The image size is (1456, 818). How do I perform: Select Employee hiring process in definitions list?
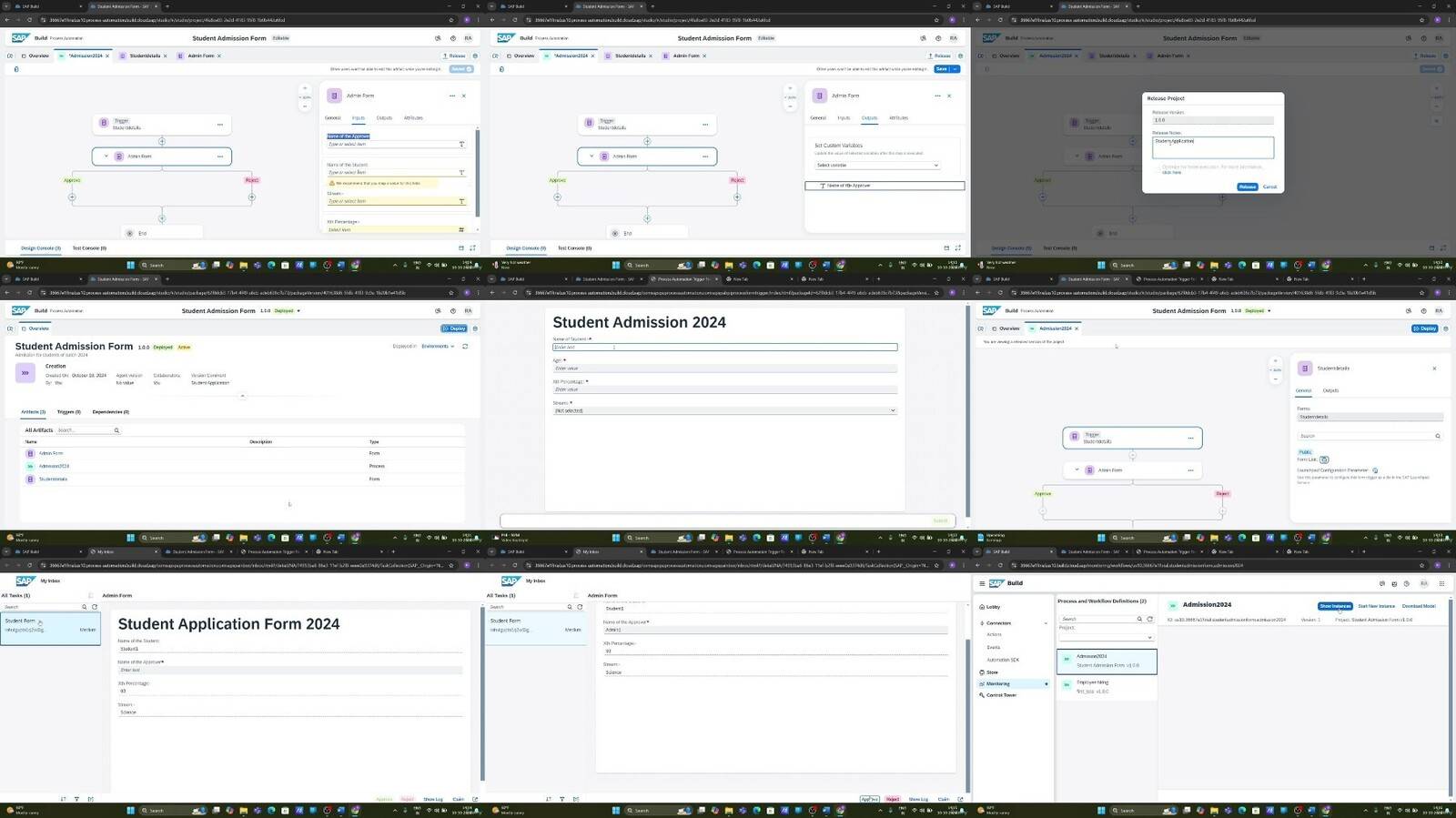[x=1106, y=686]
